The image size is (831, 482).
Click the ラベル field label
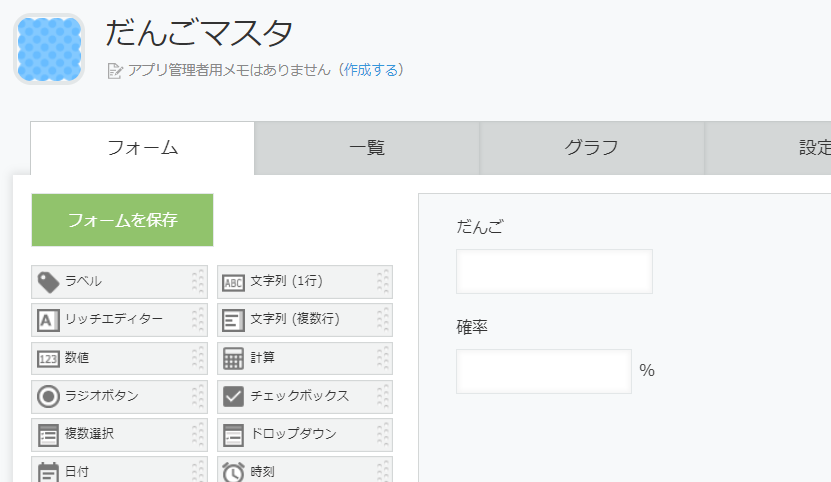tap(83, 281)
